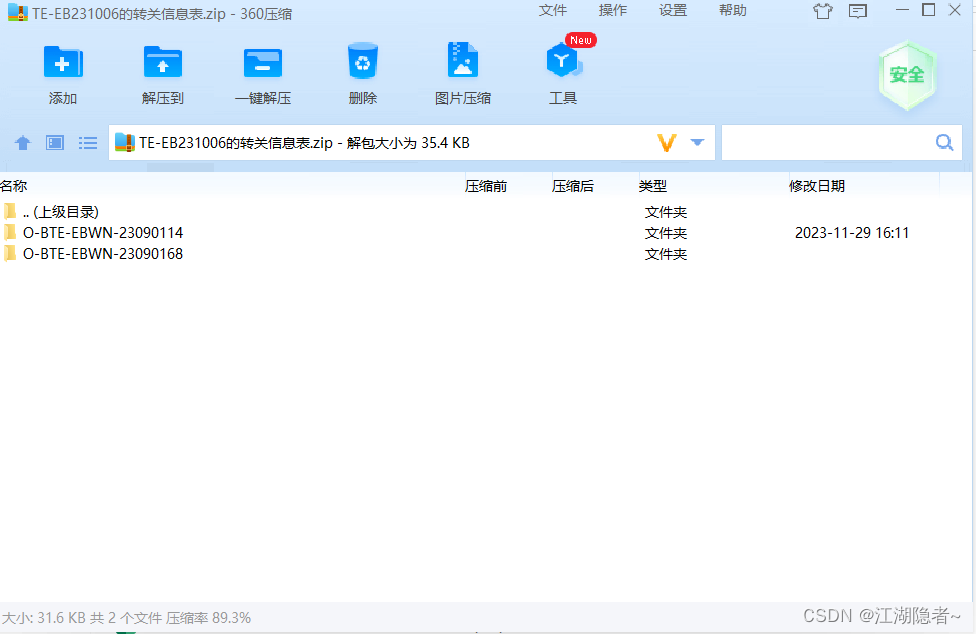Close the 360压缩 window
The height and width of the screenshot is (634, 976).
[x=955, y=10]
